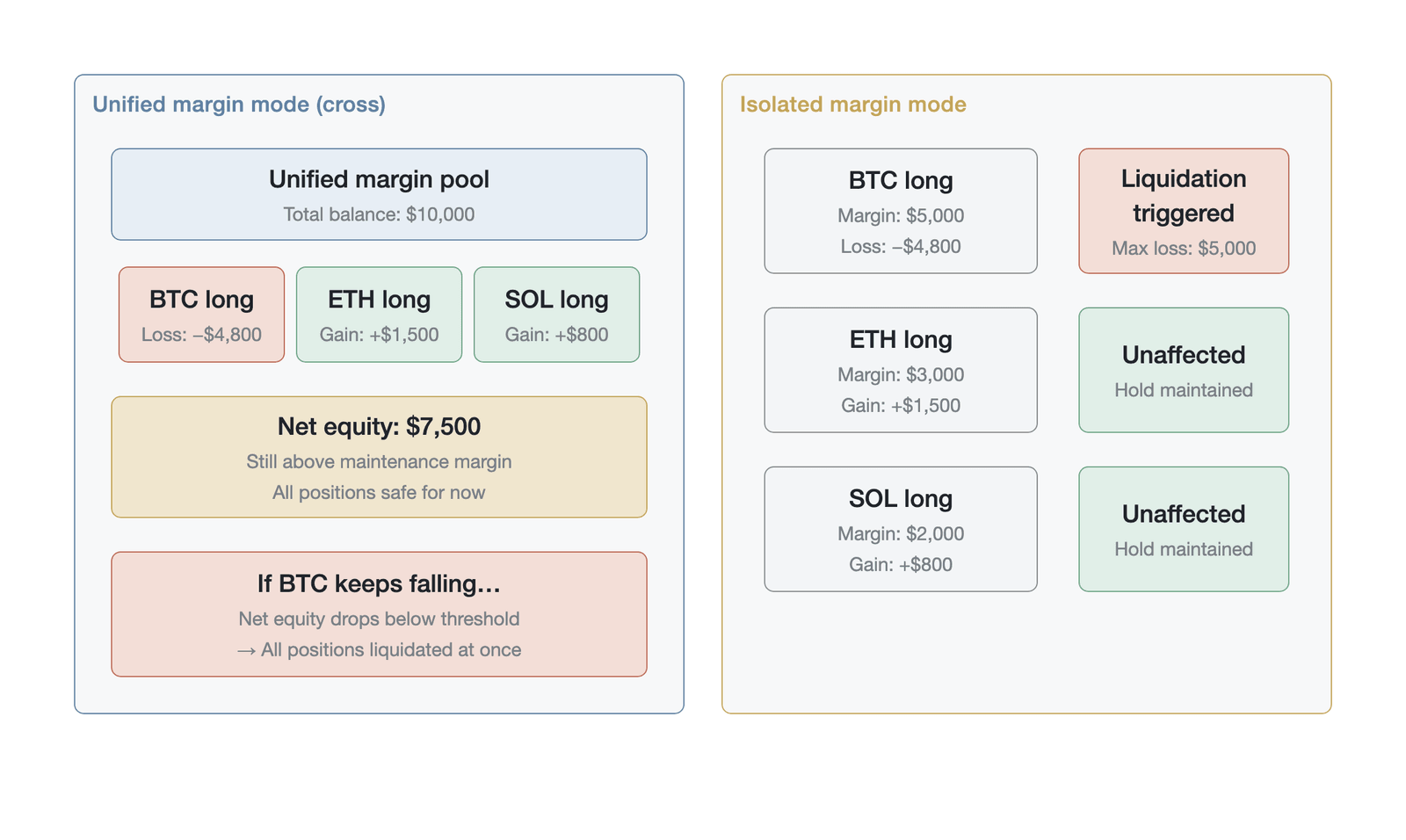
Task: Select the SOL long Margin: $2,000 card
Action: (901, 529)
